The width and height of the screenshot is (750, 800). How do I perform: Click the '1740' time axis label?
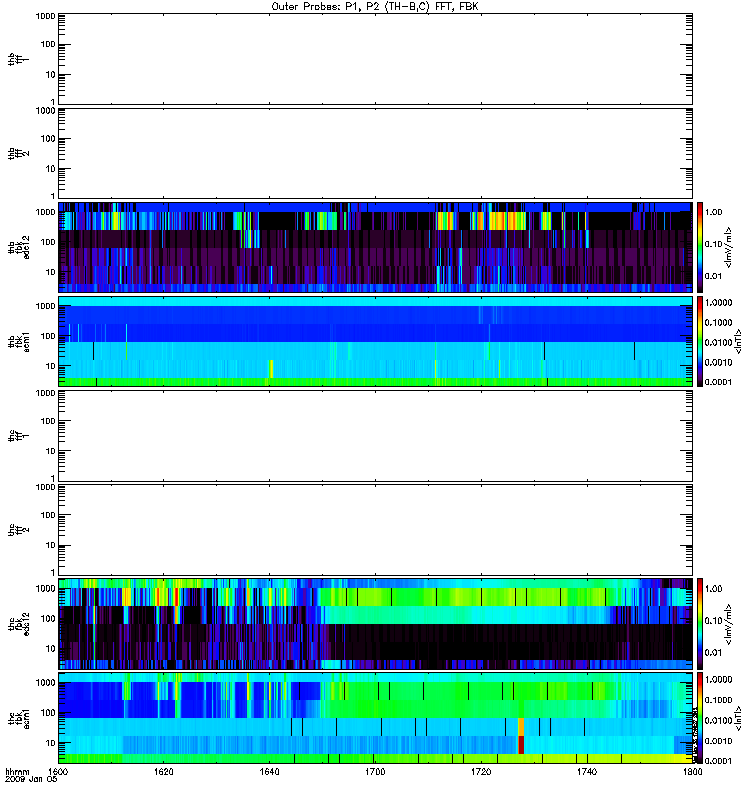[587, 772]
